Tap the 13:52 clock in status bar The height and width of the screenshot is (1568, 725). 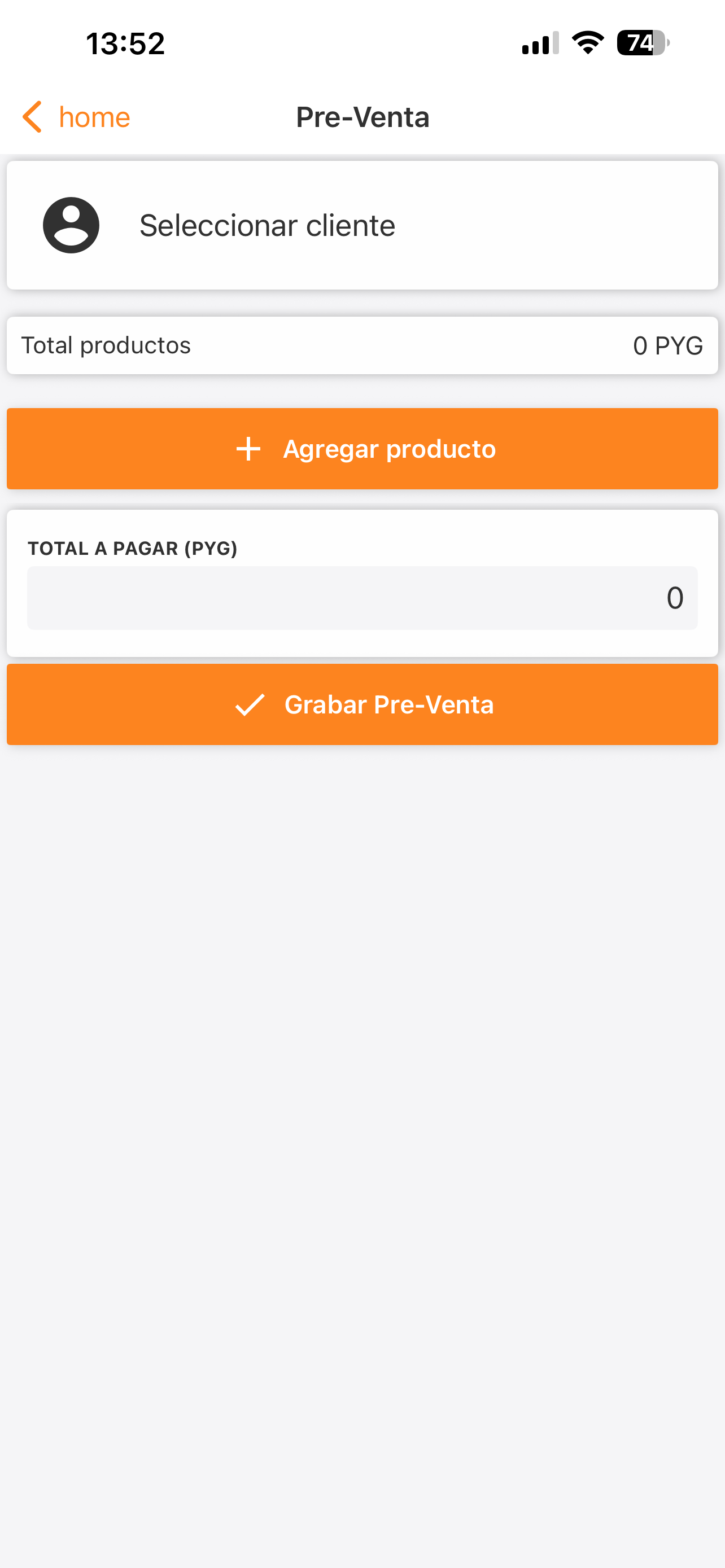125,44
